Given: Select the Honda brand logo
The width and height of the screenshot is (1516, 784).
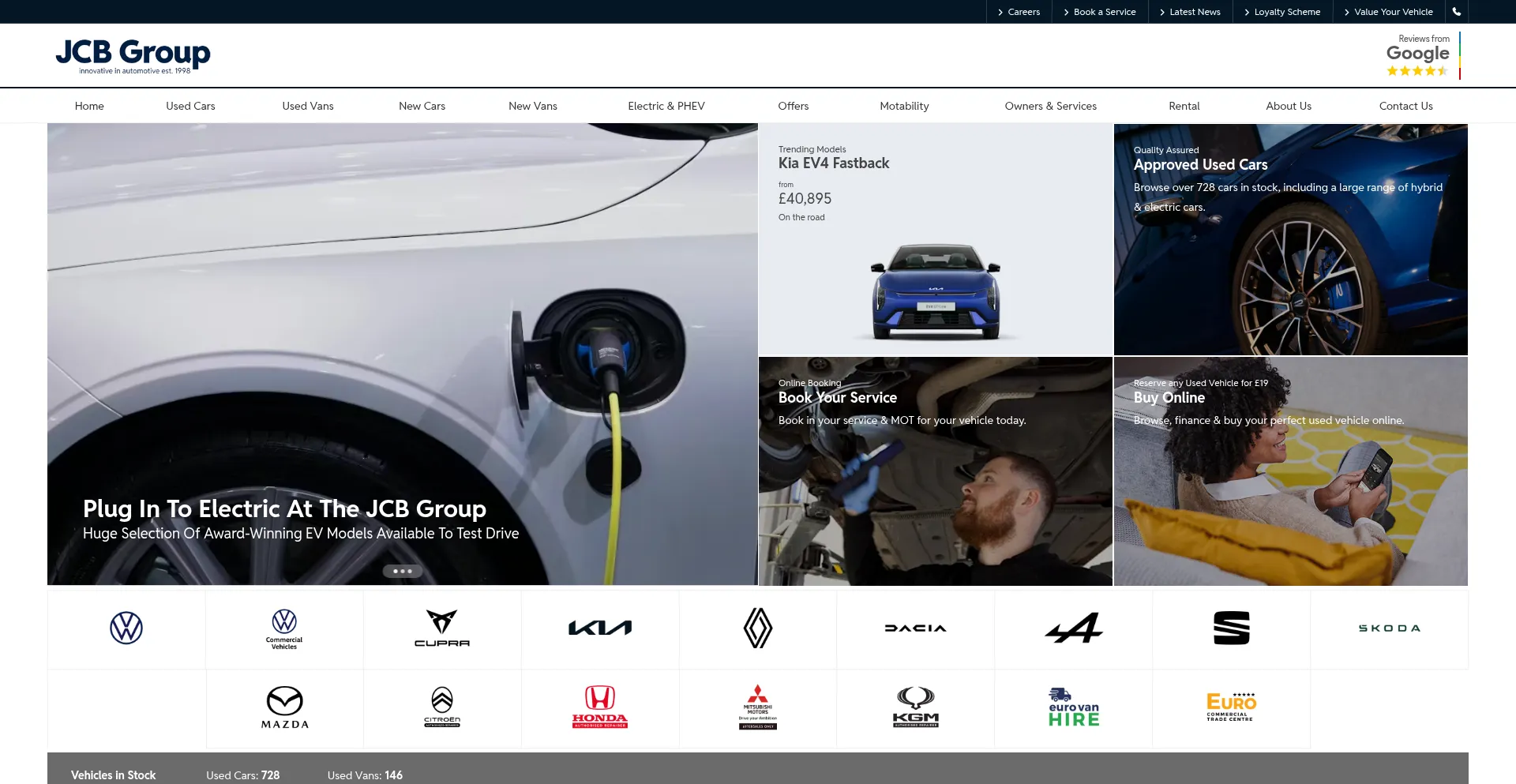Looking at the screenshot, I should pyautogui.click(x=600, y=707).
